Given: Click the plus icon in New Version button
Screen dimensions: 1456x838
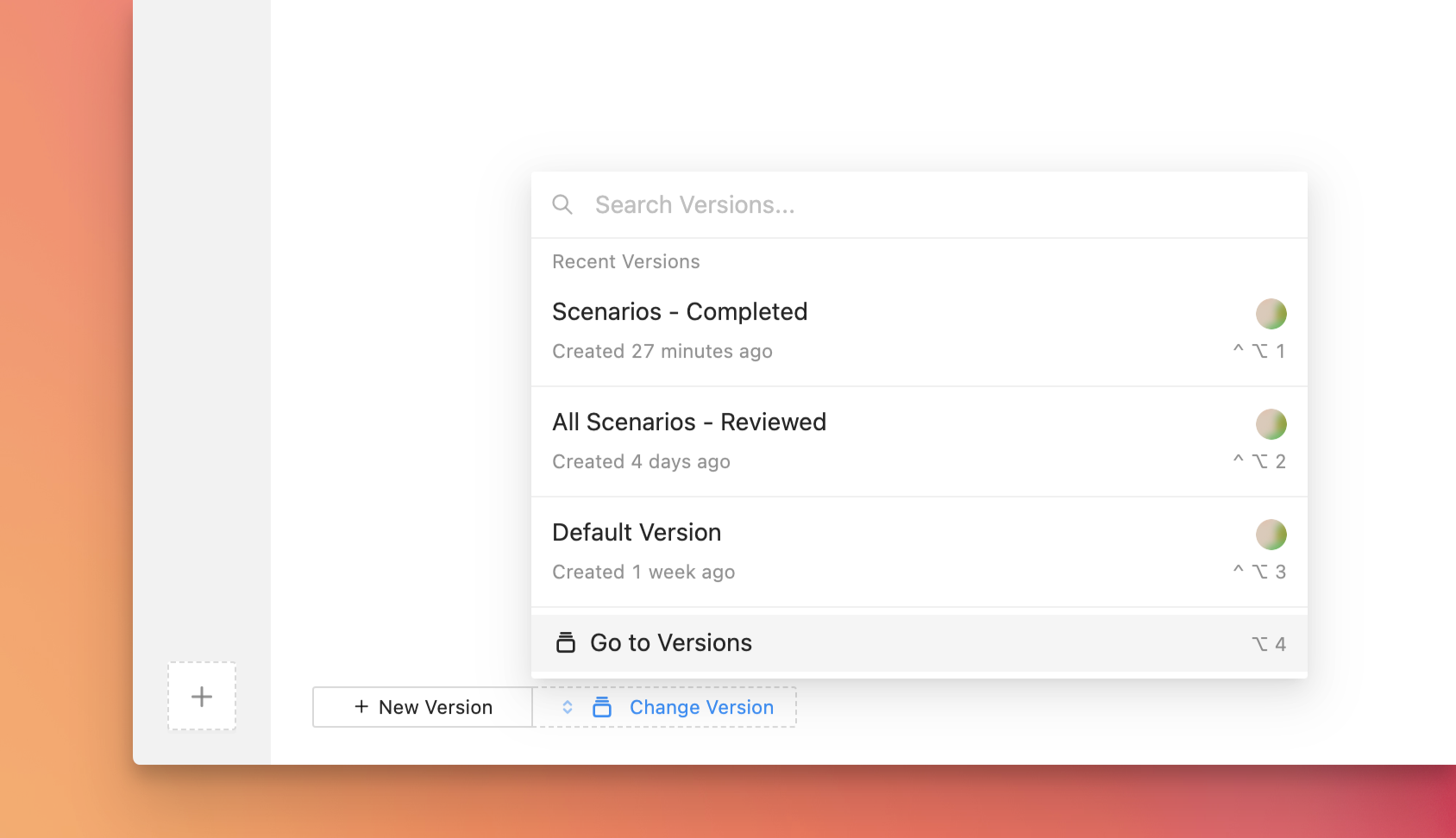Looking at the screenshot, I should (x=361, y=707).
